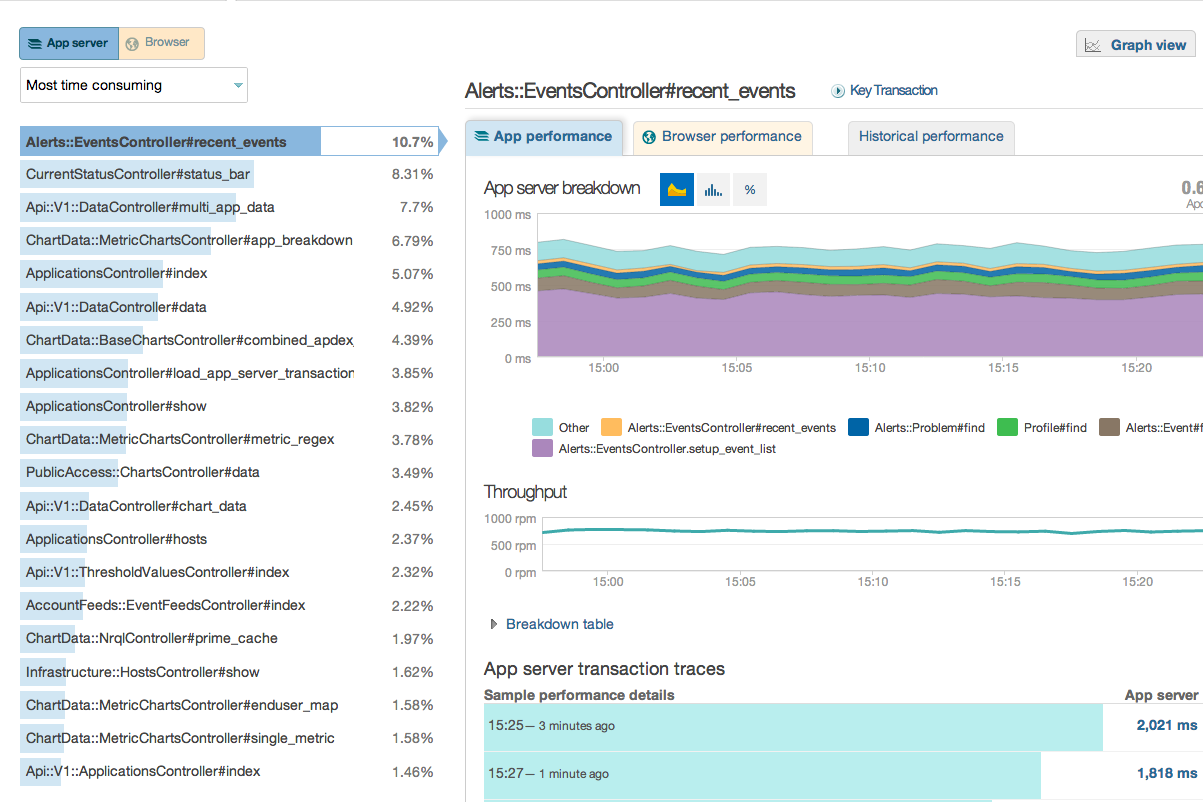
Task: Select the percentage view icon
Action: click(x=750, y=189)
